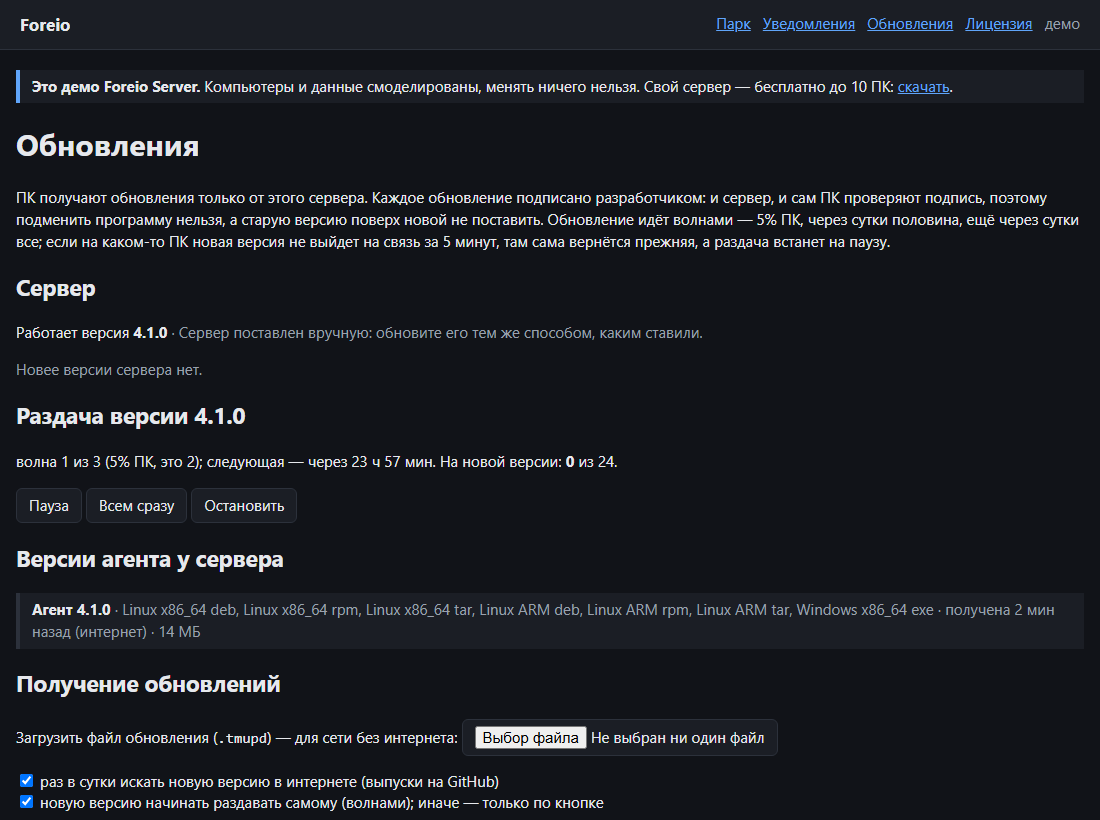Uncheck daily internet version search checkbox
Viewport: 1100px width, 820px height.
tap(27, 781)
